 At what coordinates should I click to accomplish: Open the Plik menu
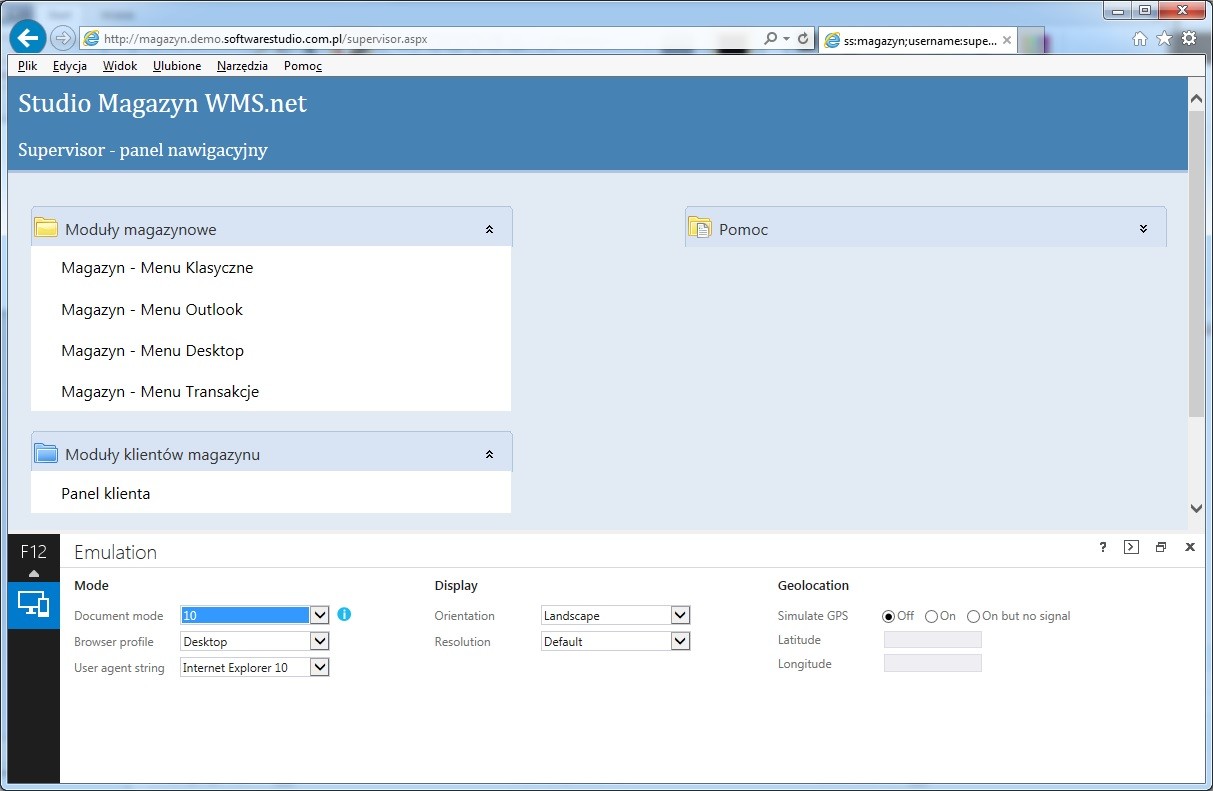coord(27,66)
